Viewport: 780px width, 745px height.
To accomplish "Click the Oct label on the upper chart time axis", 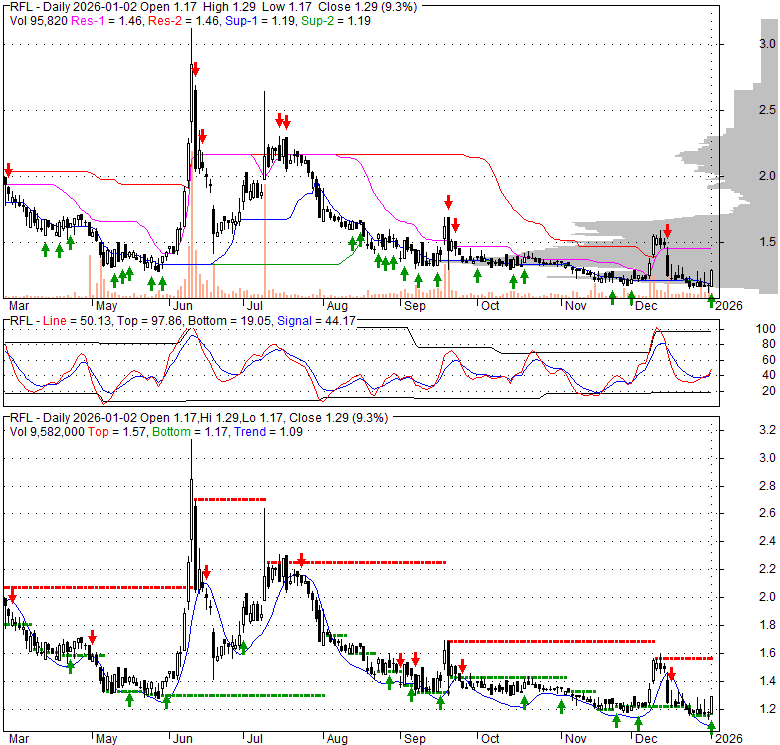I will (490, 305).
